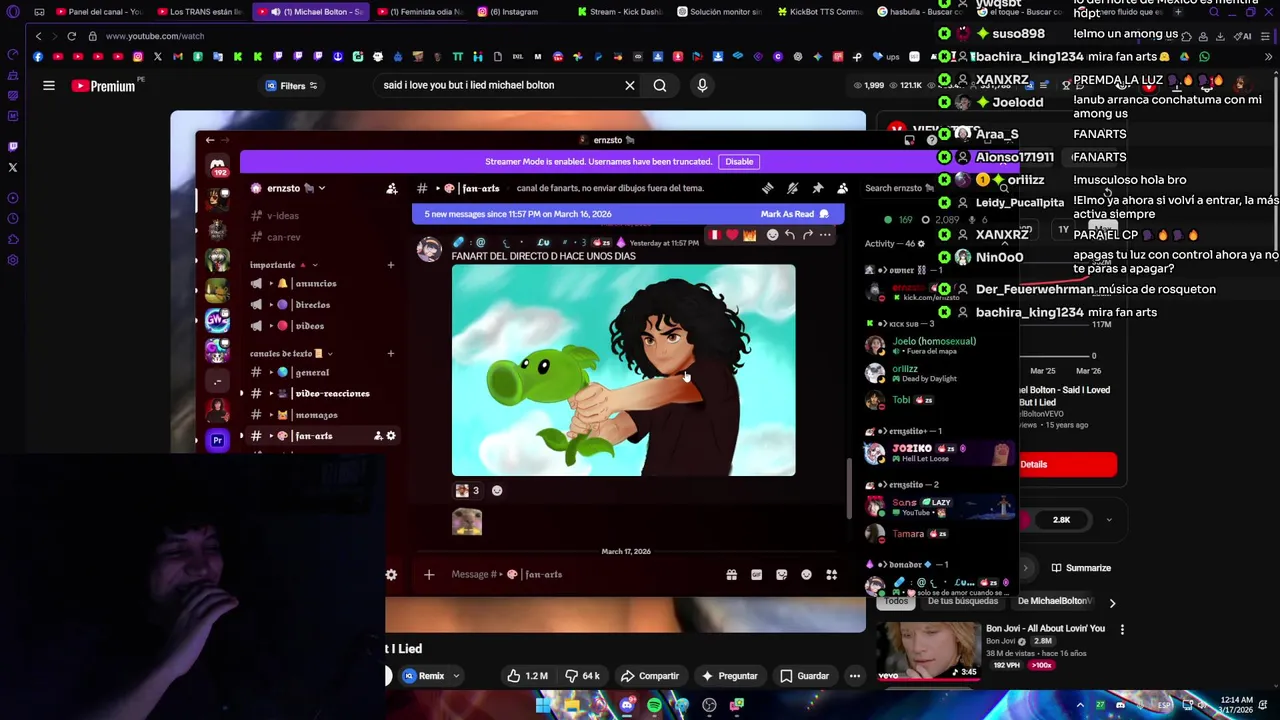Go back in the browser history
The height and width of the screenshot is (720, 1280).
(38, 36)
